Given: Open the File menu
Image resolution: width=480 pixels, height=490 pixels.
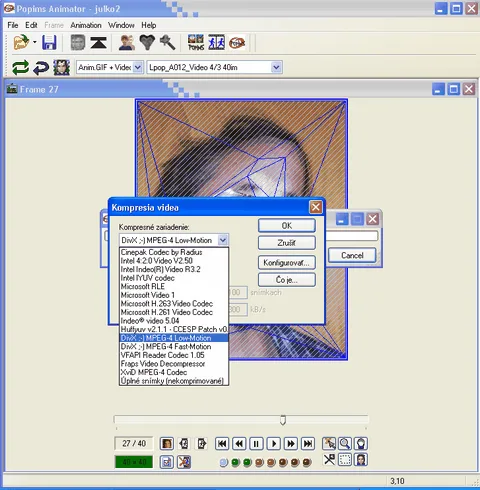Looking at the screenshot, I should coord(13,25).
